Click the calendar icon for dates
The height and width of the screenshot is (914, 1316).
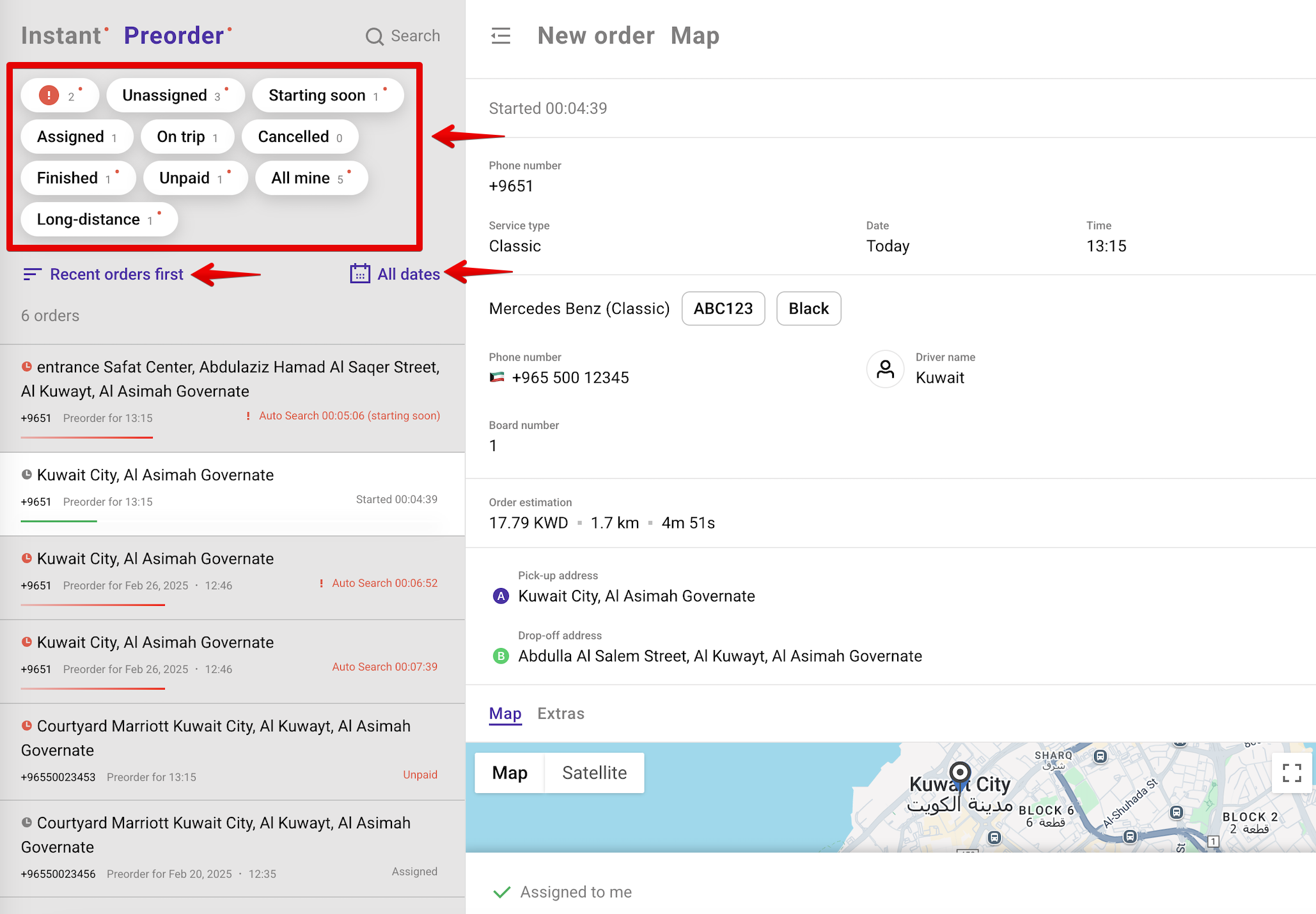click(x=360, y=274)
